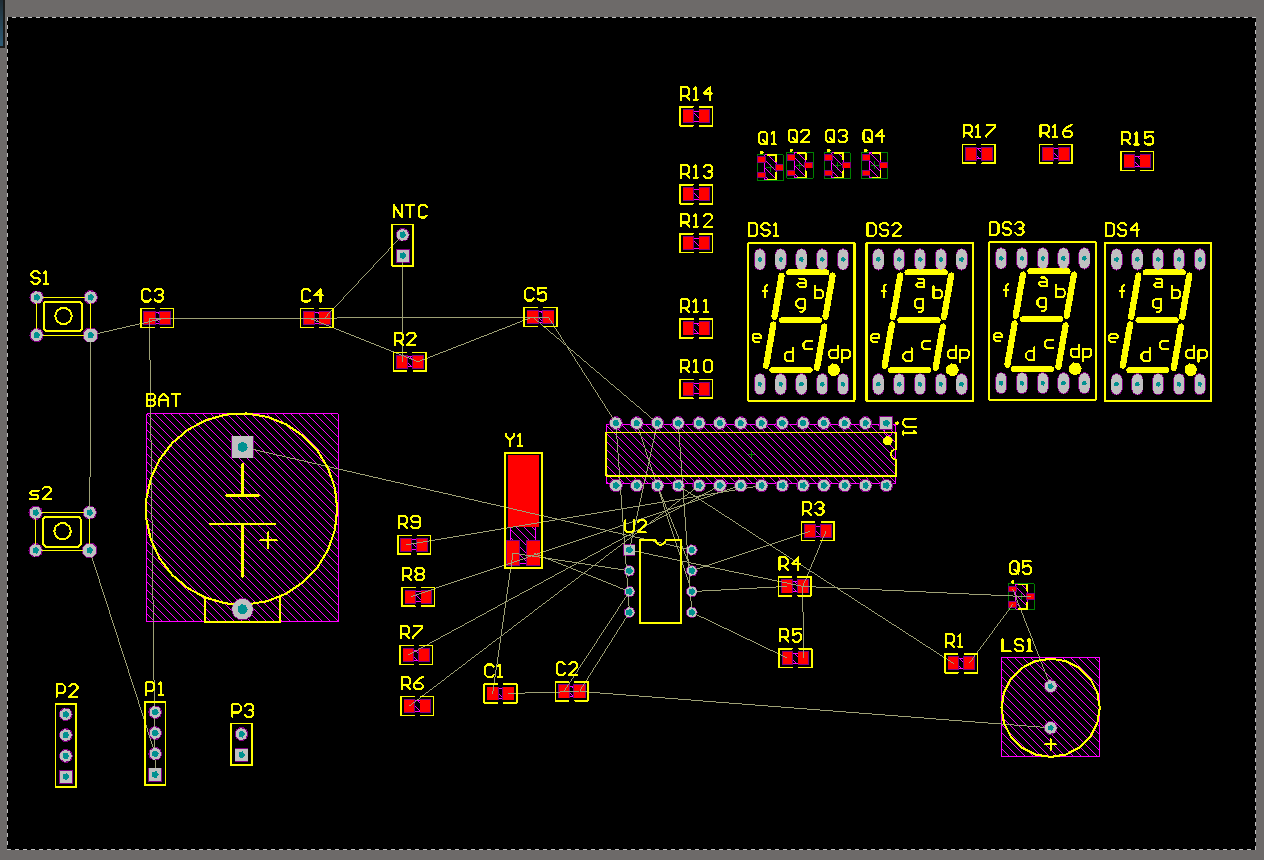The image size is (1264, 860).
Task: Select capacitor C3 footprint
Action: [x=157, y=318]
